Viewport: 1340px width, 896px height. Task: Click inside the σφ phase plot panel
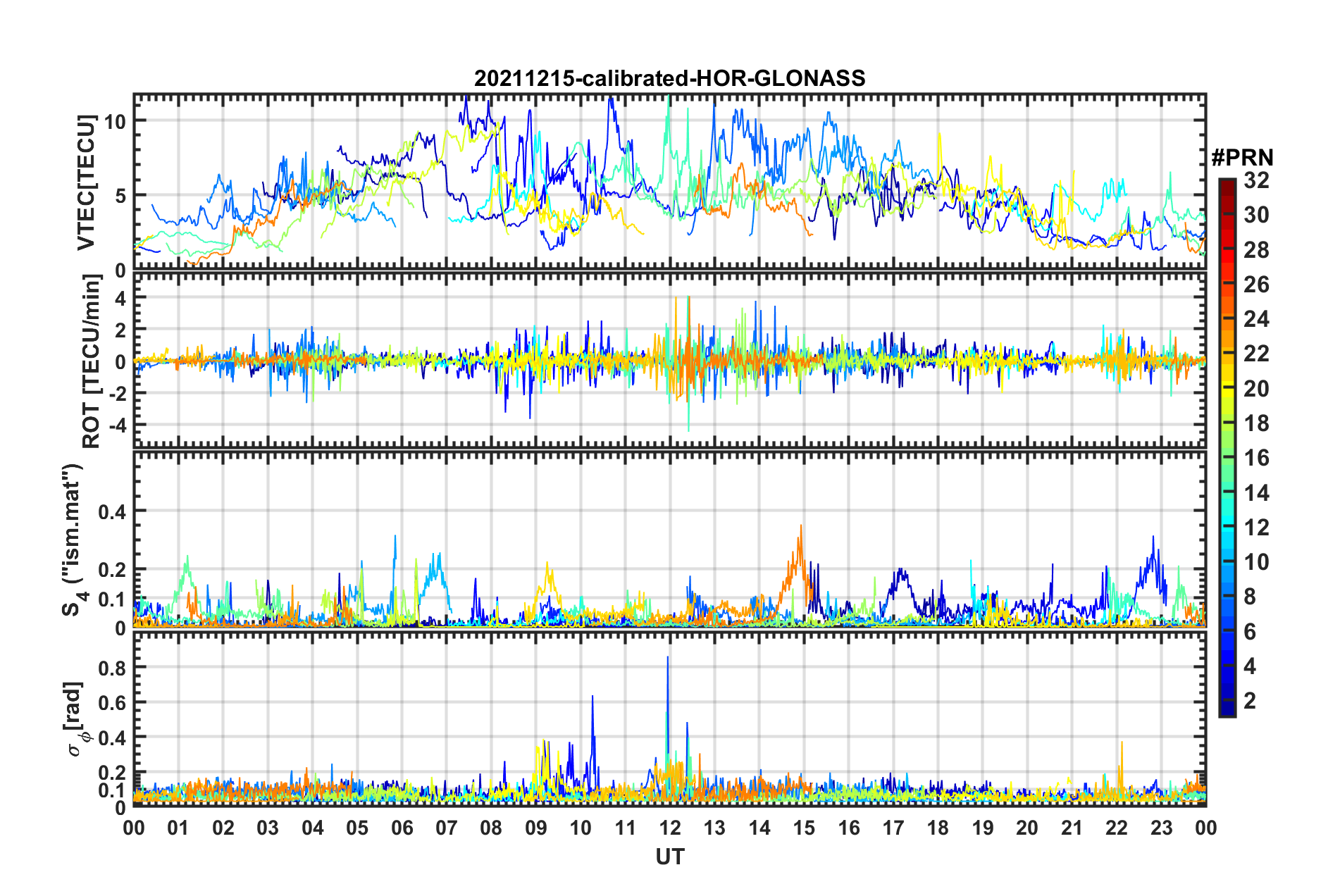669,718
